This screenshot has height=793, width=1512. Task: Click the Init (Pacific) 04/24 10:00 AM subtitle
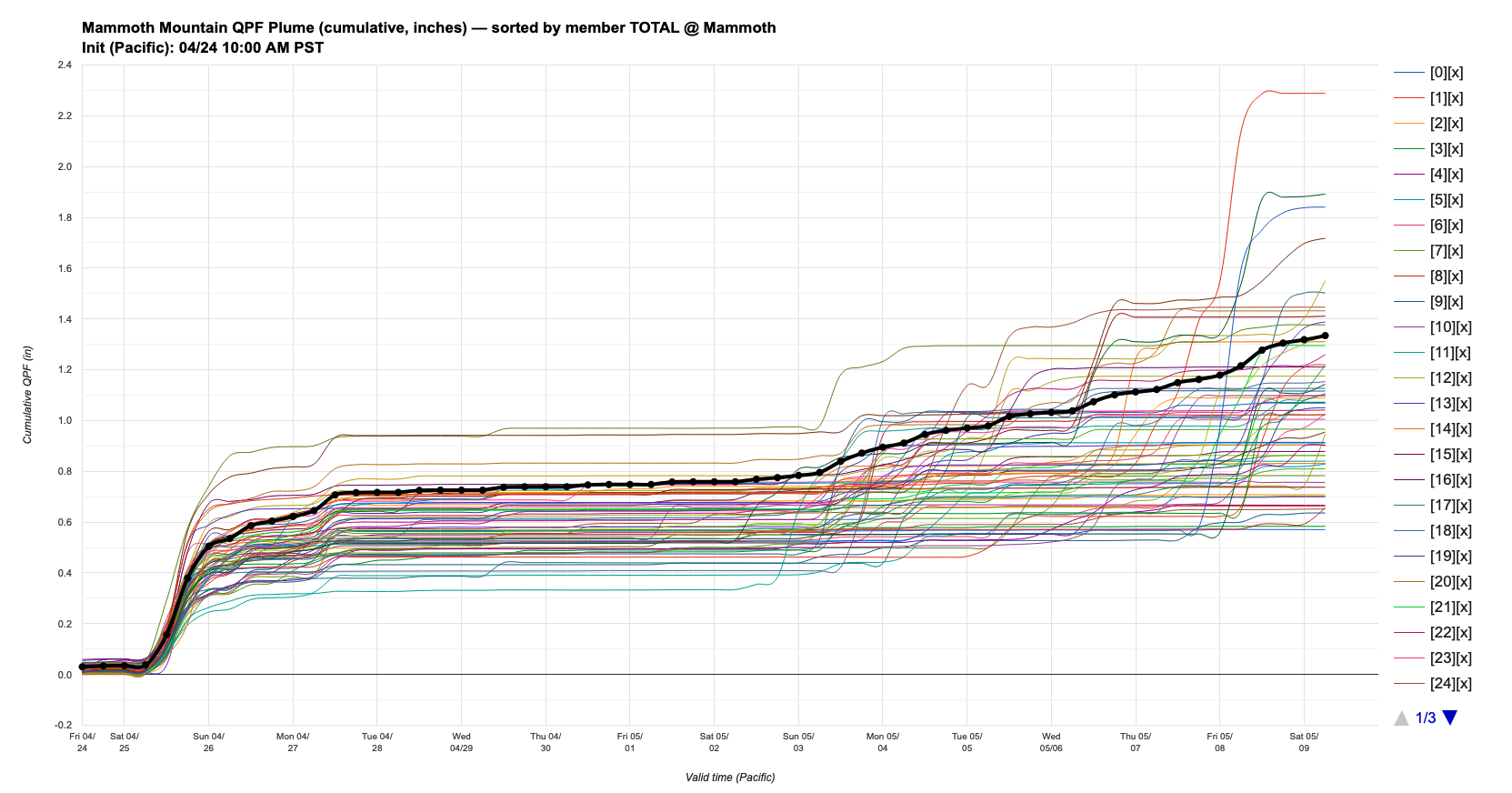pos(203,47)
